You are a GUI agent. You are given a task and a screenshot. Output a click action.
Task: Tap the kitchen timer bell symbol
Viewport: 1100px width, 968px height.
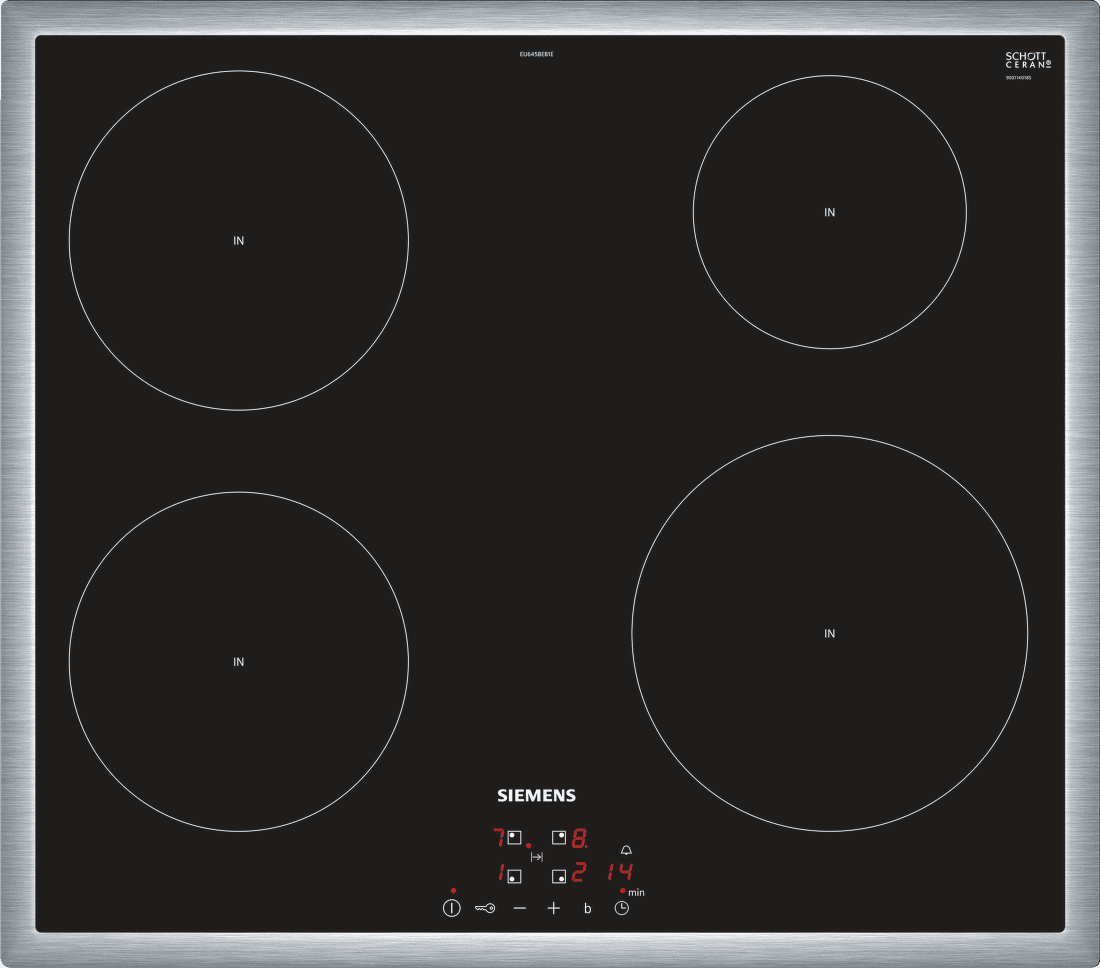(x=626, y=850)
